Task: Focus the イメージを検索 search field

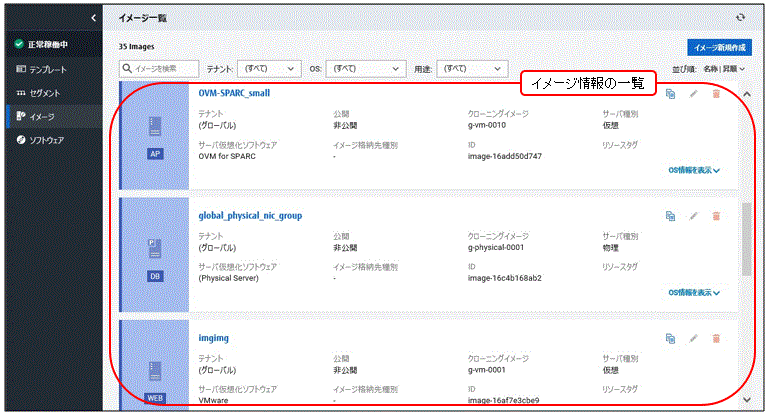Action: tap(159, 69)
